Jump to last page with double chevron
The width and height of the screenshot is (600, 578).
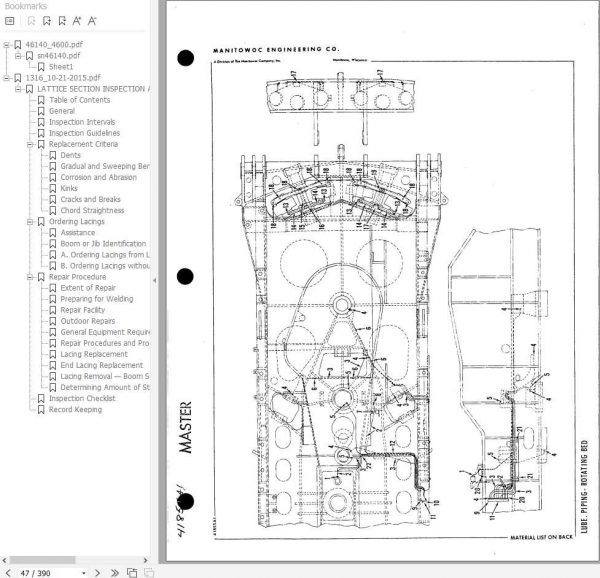pos(114,573)
